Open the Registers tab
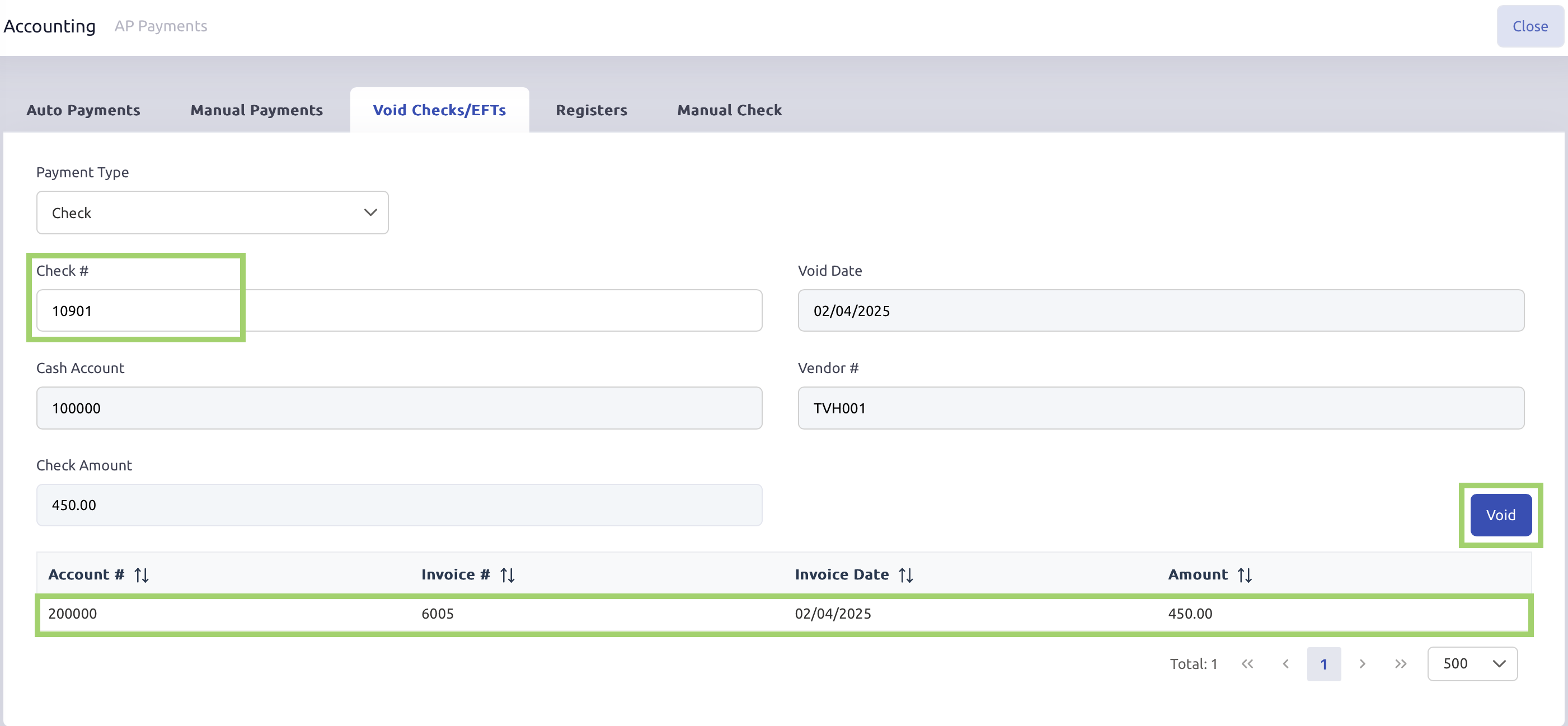This screenshot has width=1568, height=726. [590, 110]
